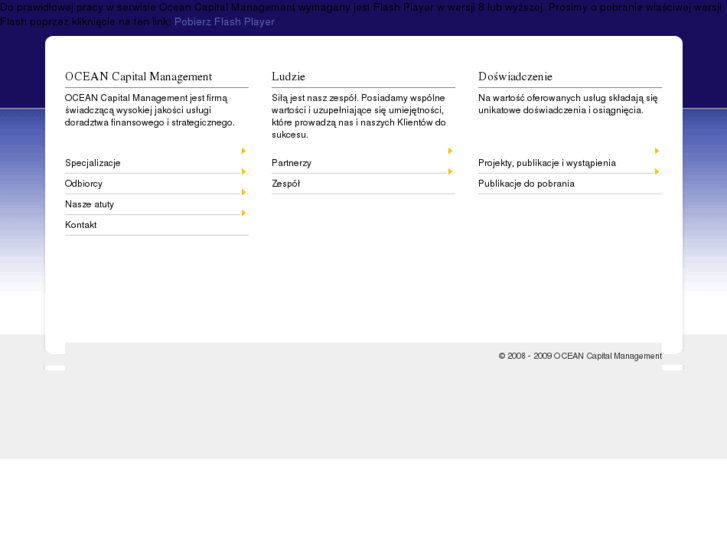Open the Specjalizacje link

pos(93,163)
